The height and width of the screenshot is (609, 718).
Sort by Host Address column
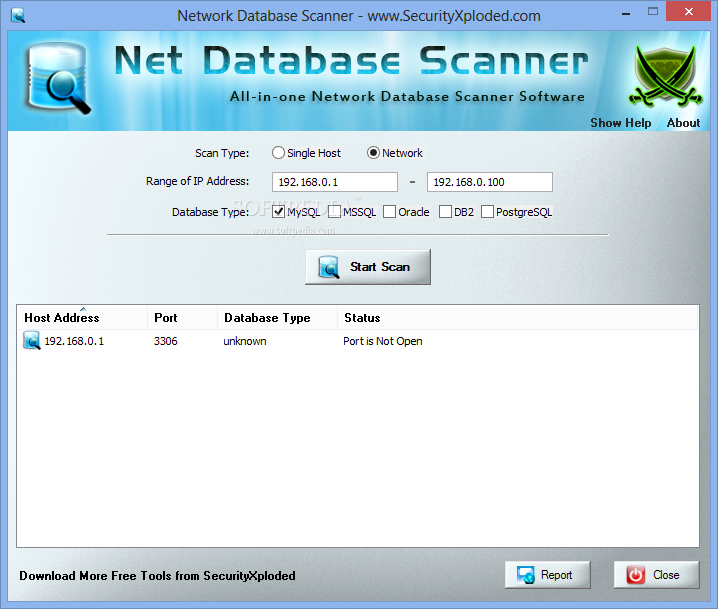pos(82,318)
